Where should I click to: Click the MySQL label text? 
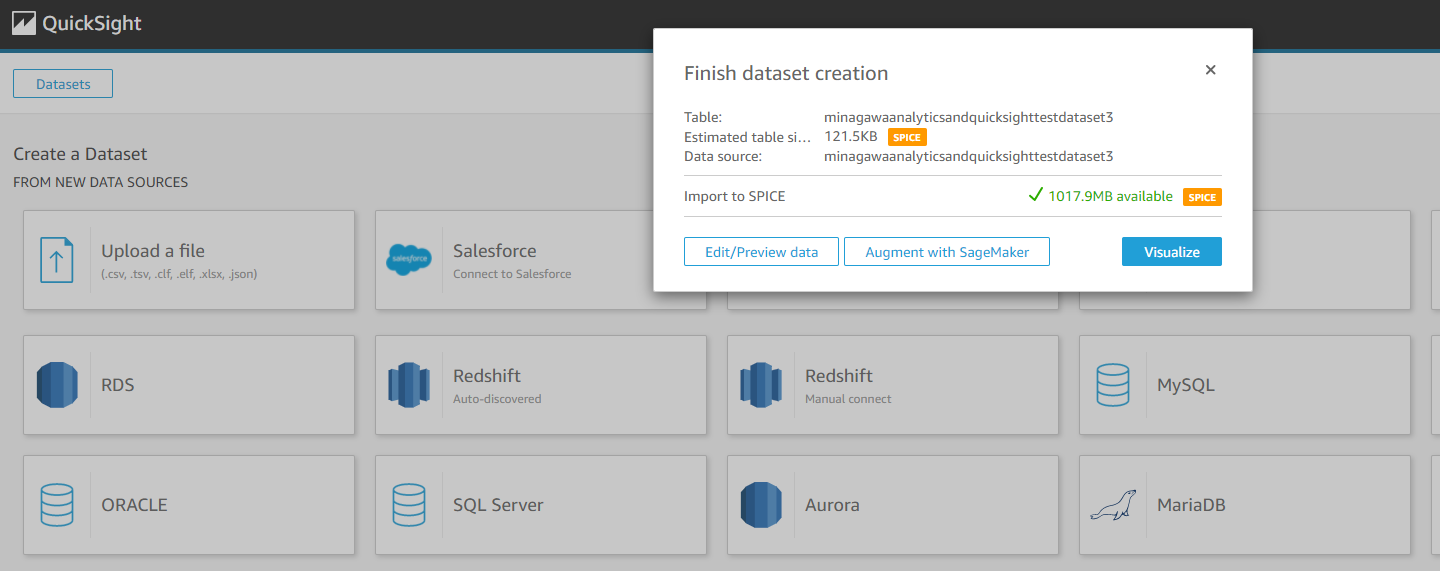[1186, 385]
